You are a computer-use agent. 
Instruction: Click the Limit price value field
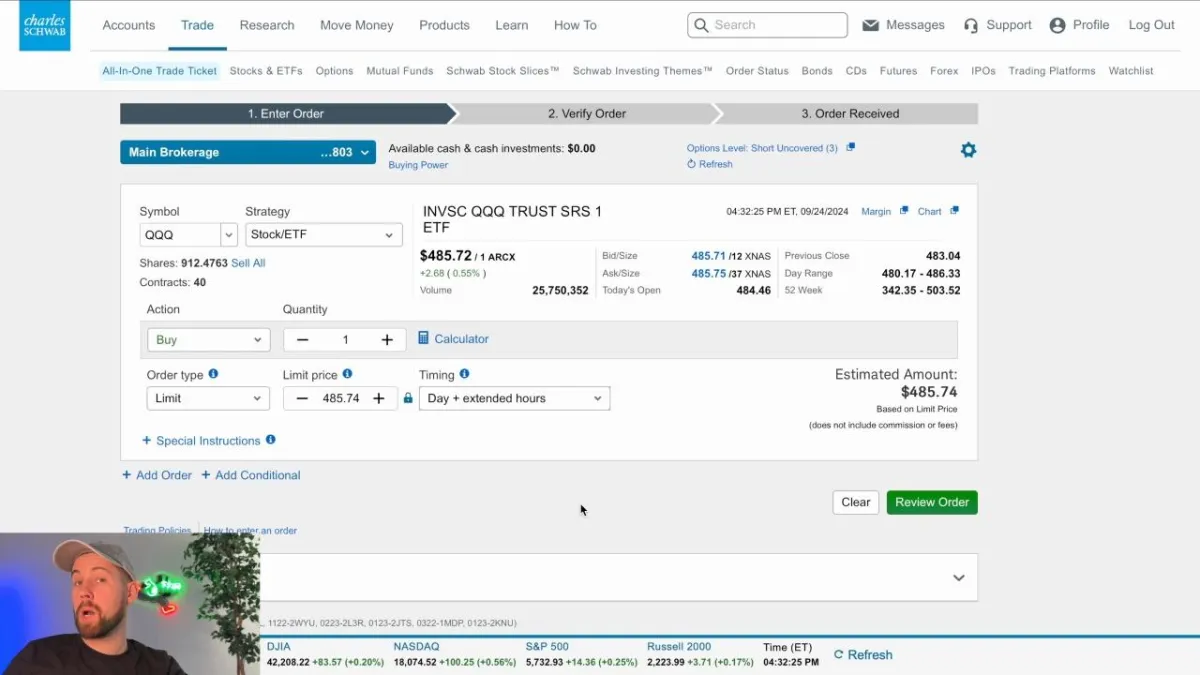pyautogui.click(x=340, y=398)
